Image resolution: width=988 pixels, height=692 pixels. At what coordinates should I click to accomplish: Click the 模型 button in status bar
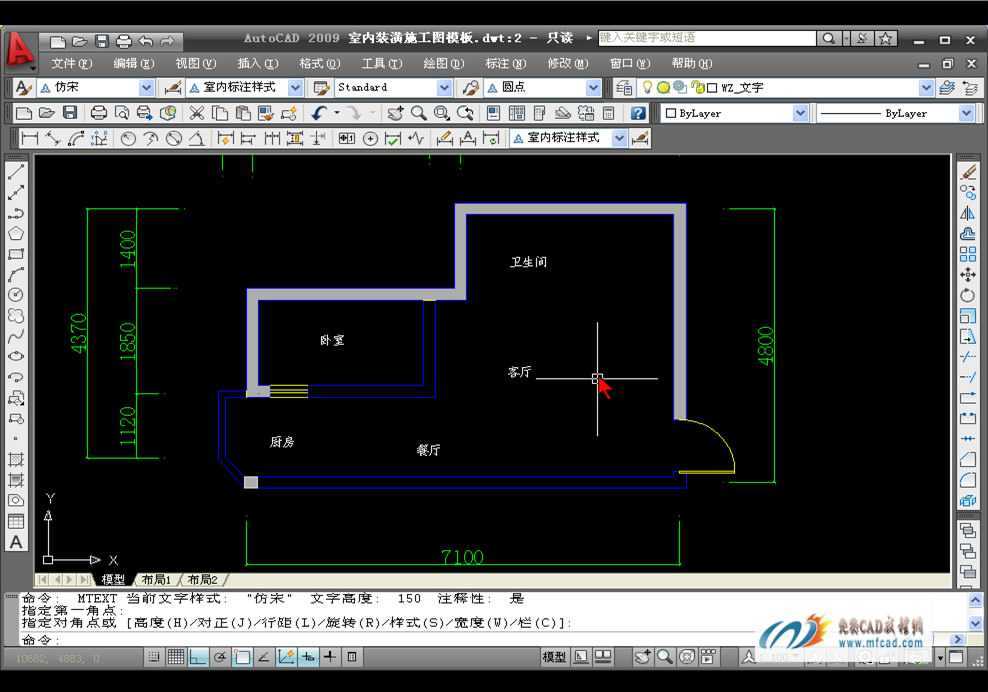click(x=554, y=657)
